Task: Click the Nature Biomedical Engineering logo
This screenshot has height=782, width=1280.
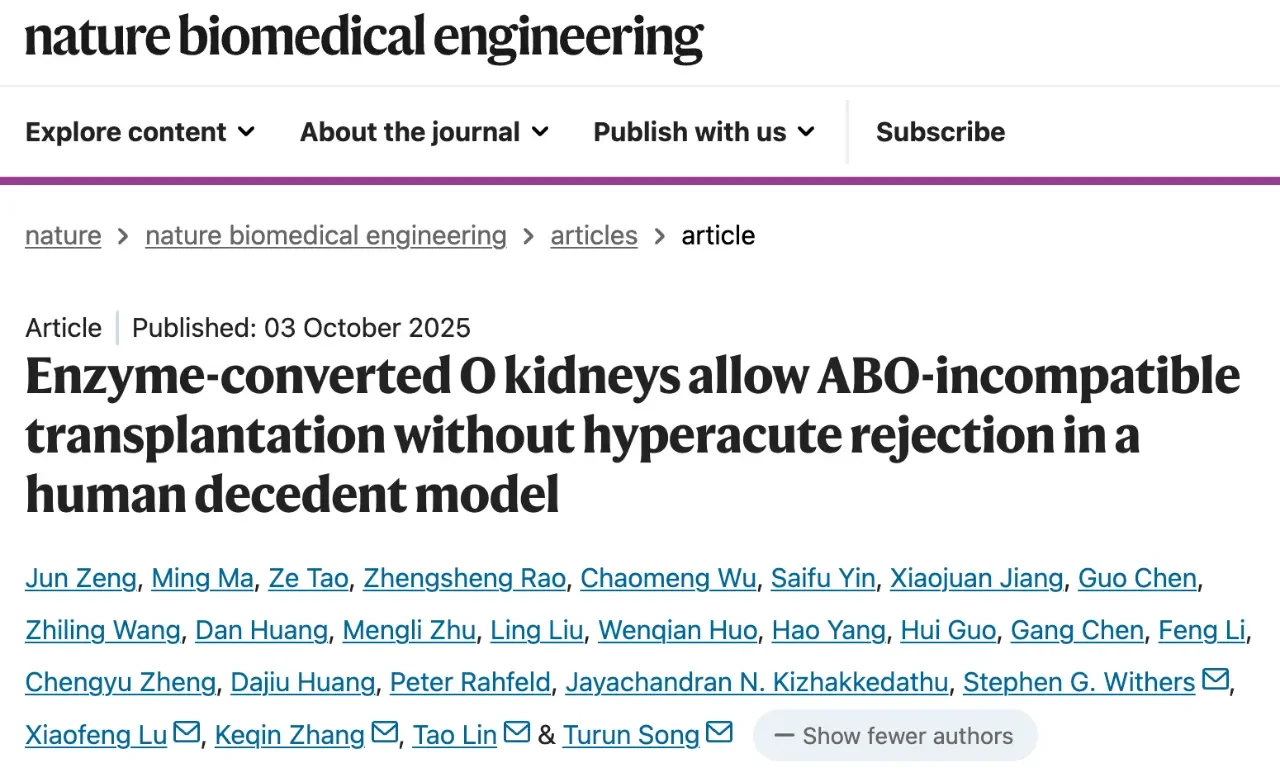Action: tap(364, 38)
